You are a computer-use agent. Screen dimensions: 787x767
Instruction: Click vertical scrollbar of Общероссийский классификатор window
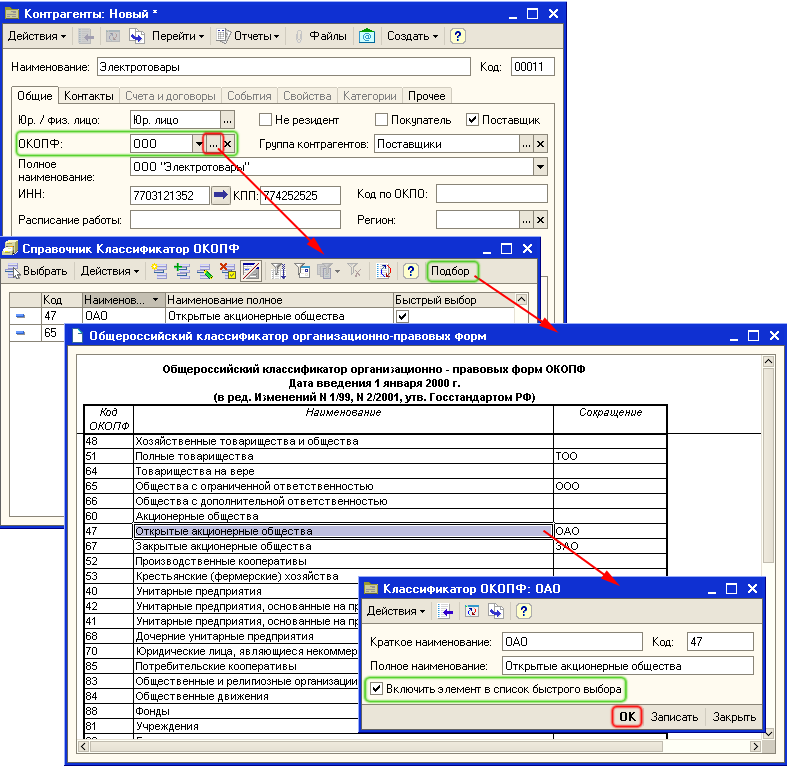pyautogui.click(x=768, y=464)
